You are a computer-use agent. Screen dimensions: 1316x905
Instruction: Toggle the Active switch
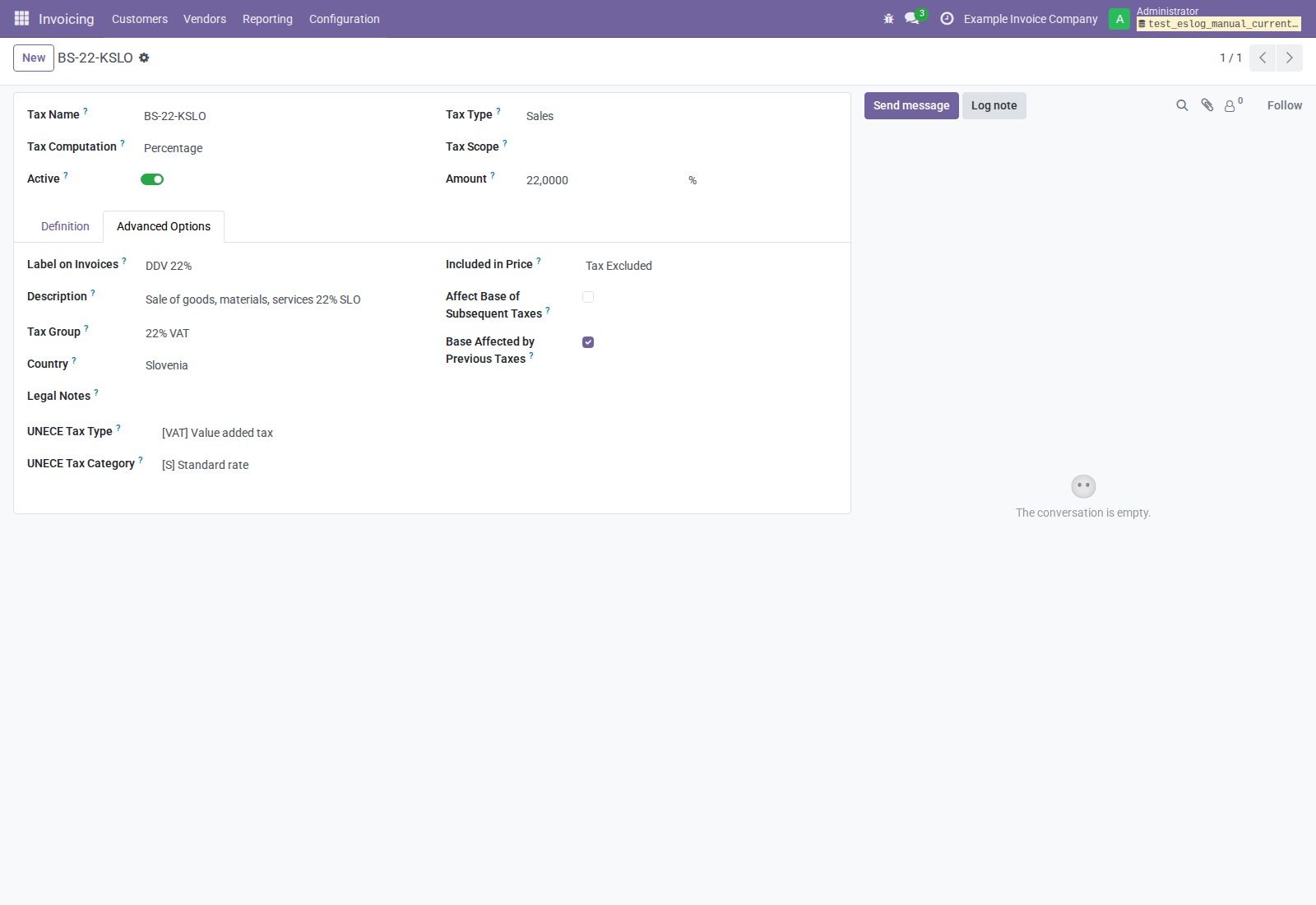point(152,179)
